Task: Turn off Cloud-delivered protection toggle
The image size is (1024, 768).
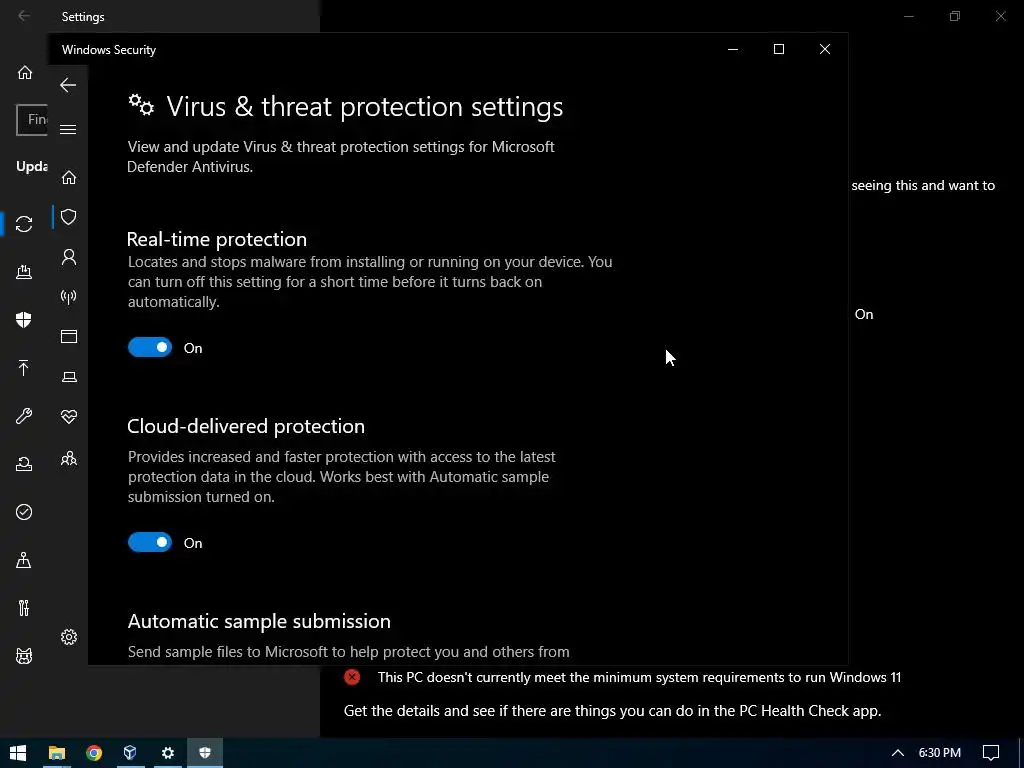Action: click(x=150, y=542)
